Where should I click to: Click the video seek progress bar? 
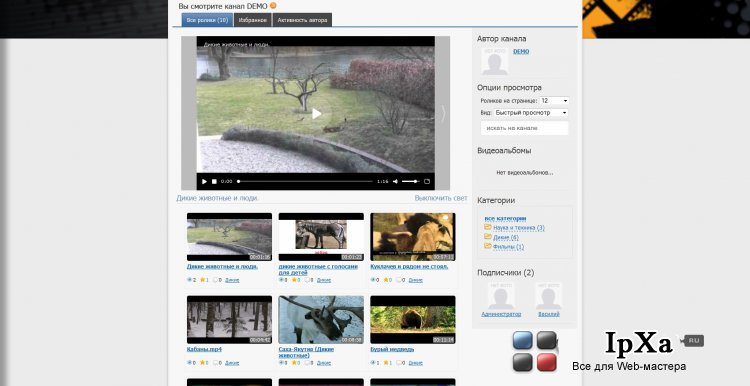(x=305, y=182)
